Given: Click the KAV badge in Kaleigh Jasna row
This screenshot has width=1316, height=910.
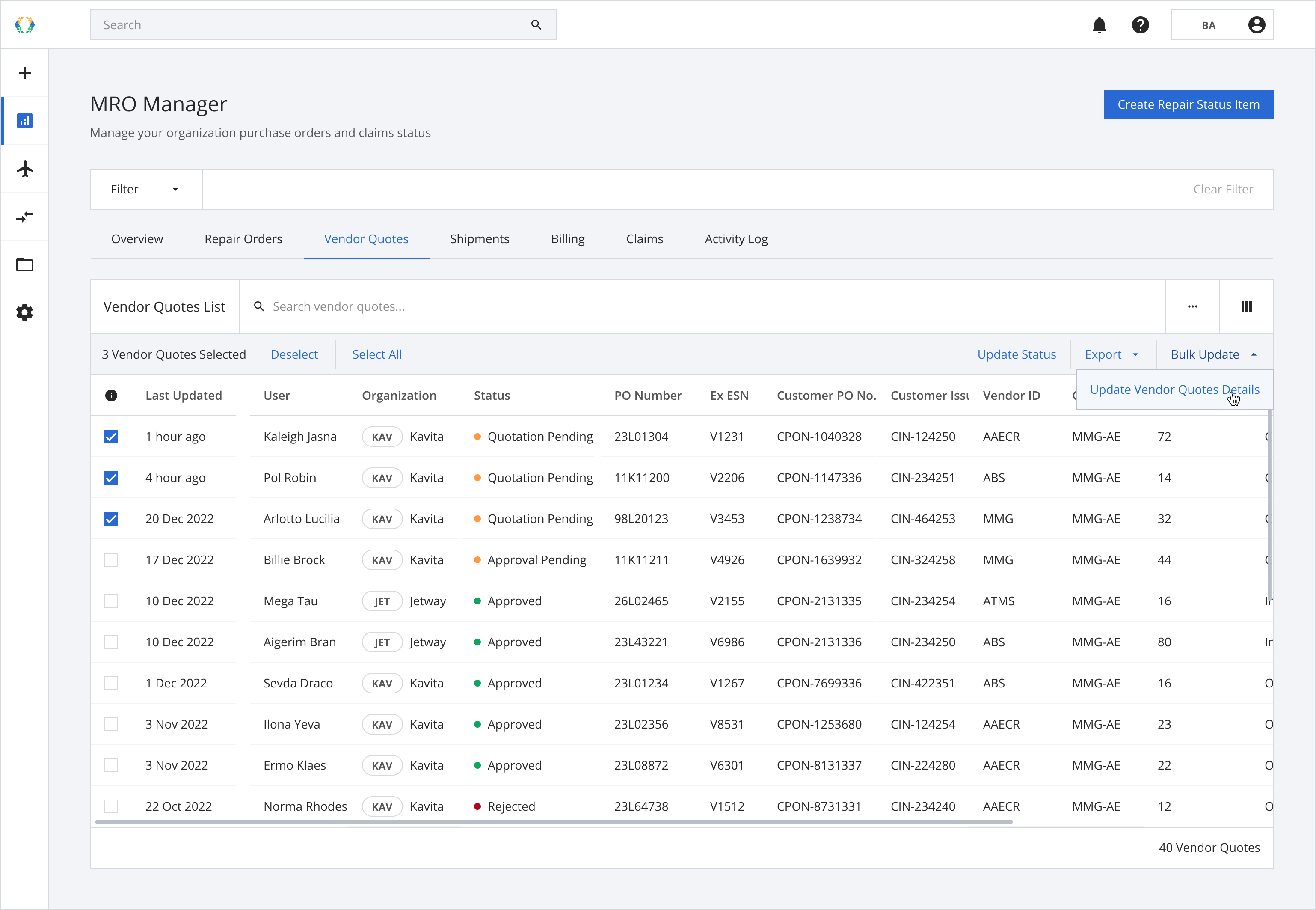Looking at the screenshot, I should click(x=382, y=437).
